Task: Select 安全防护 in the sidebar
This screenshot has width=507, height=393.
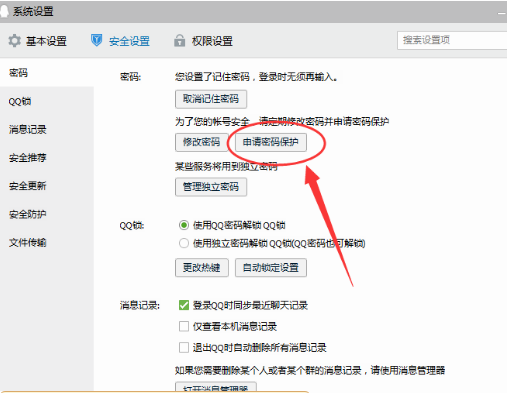Action: pyautogui.click(x=28, y=214)
